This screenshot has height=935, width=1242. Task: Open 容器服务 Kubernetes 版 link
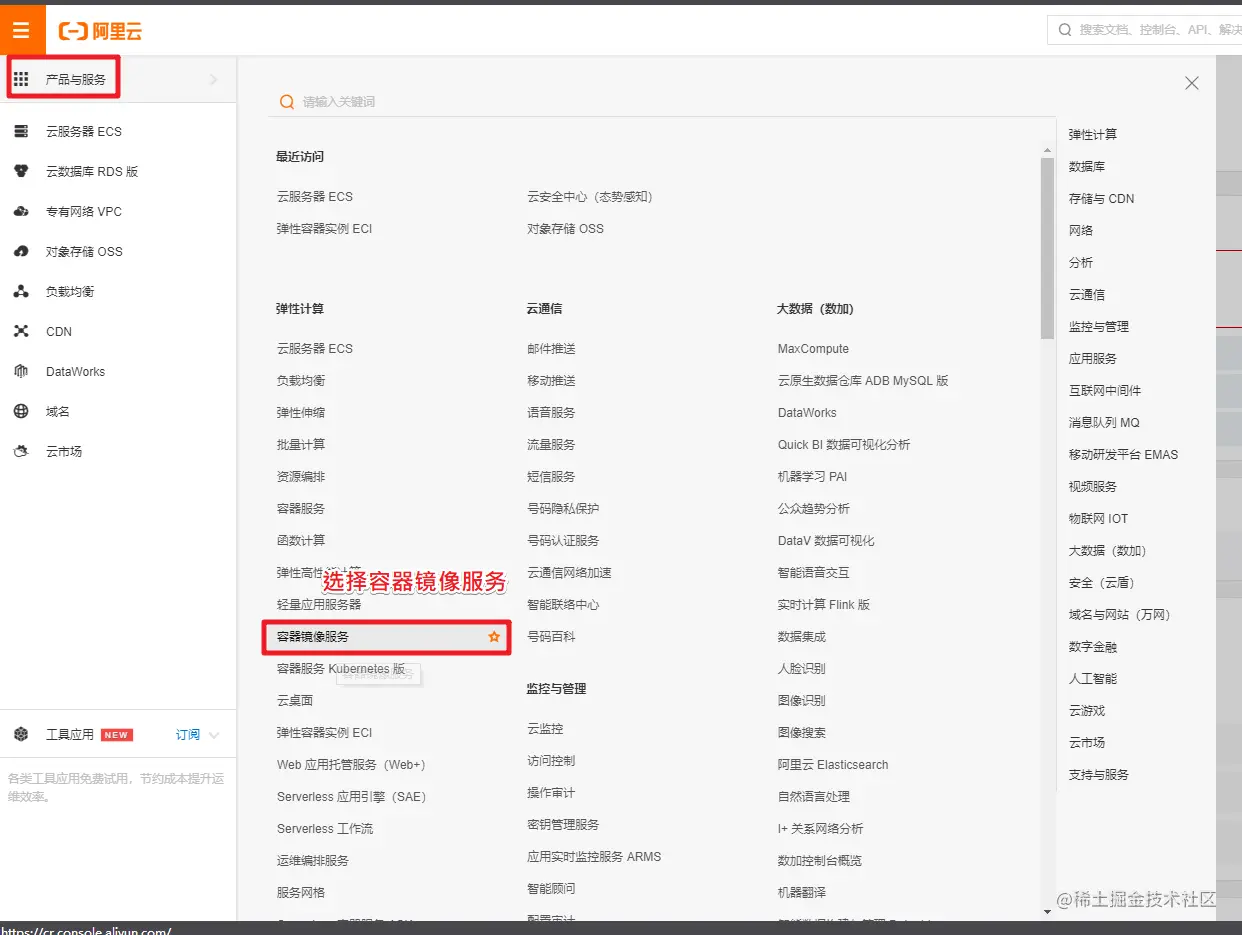tap(341, 668)
